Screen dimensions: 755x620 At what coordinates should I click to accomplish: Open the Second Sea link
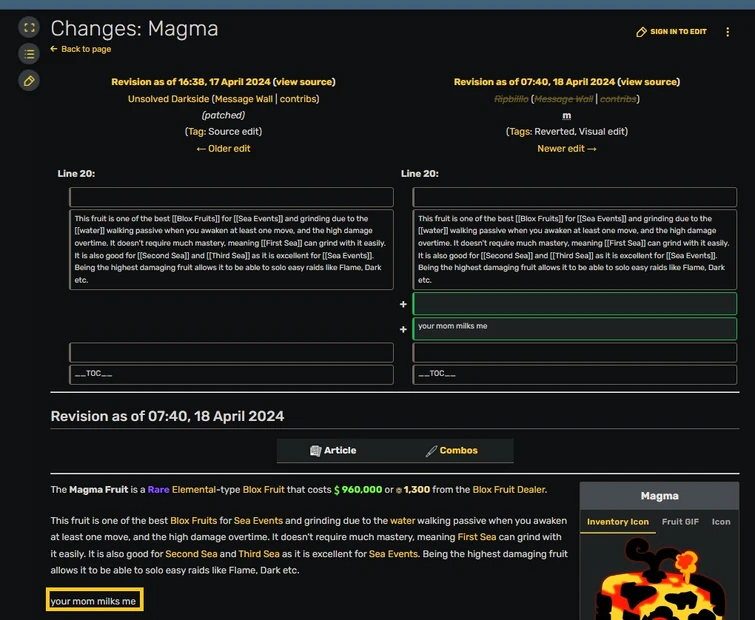[x=191, y=554]
